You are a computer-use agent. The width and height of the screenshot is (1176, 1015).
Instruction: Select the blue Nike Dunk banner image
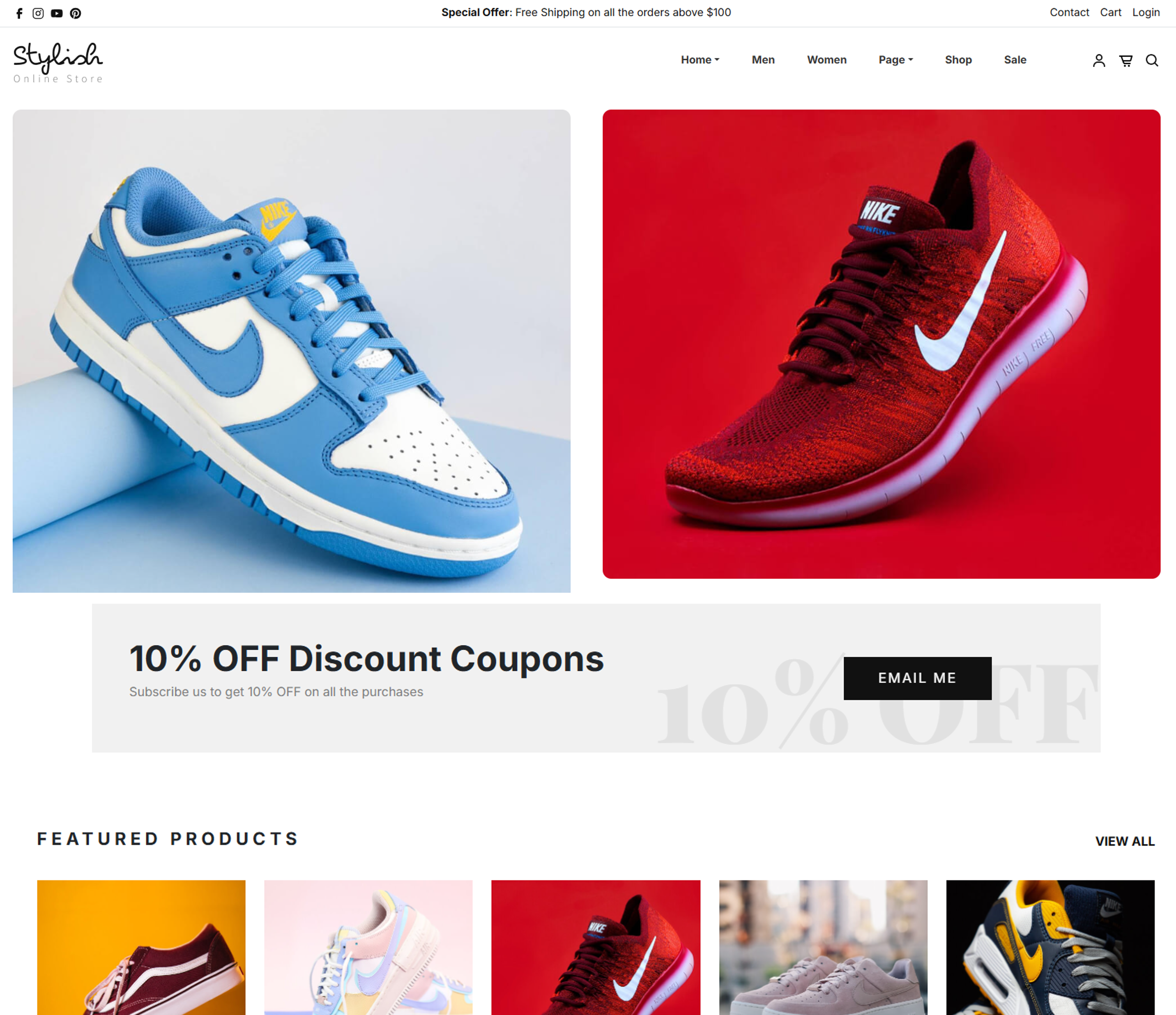[291, 351]
